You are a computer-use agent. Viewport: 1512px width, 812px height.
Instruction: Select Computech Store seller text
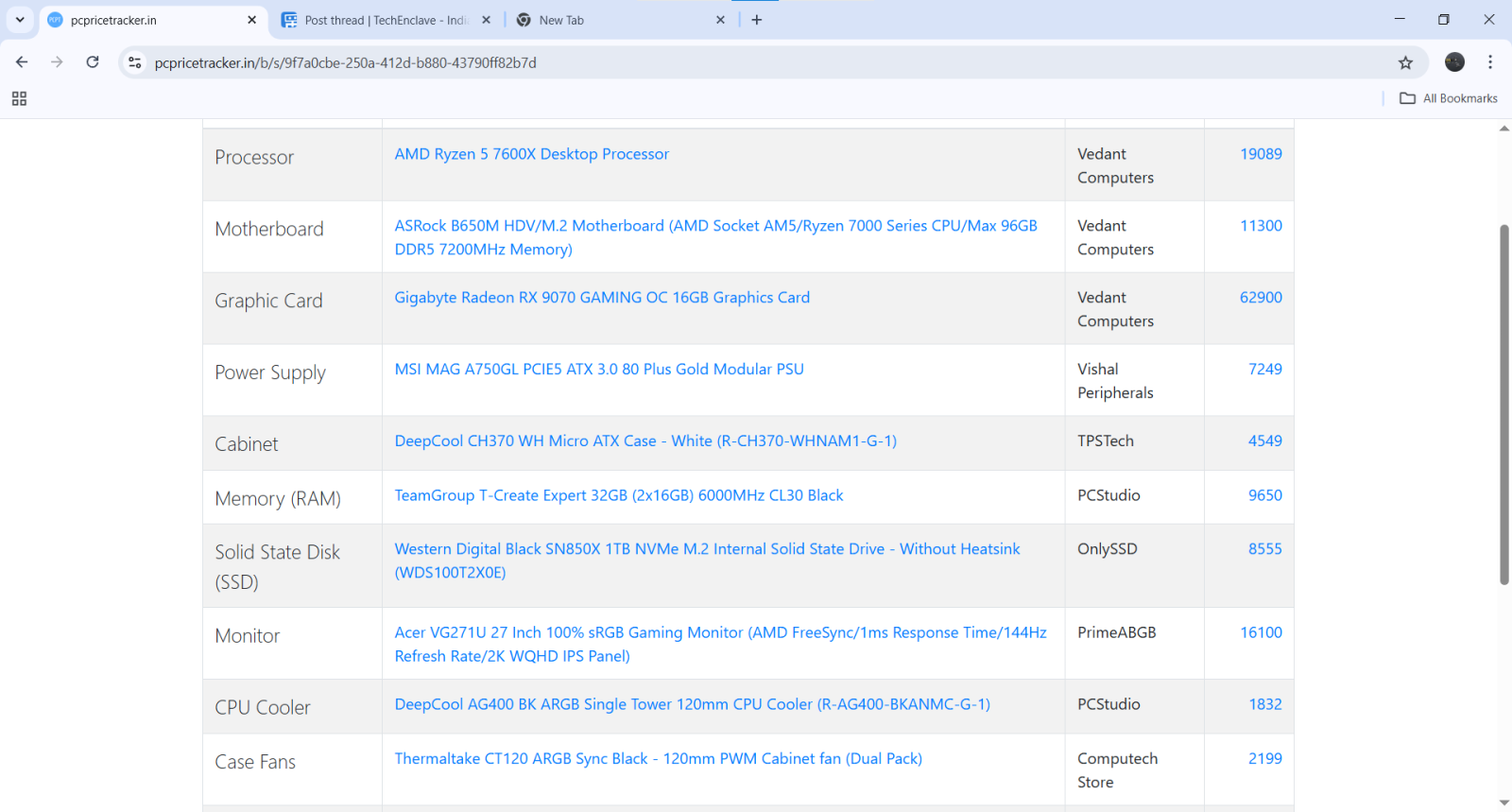click(x=1117, y=770)
